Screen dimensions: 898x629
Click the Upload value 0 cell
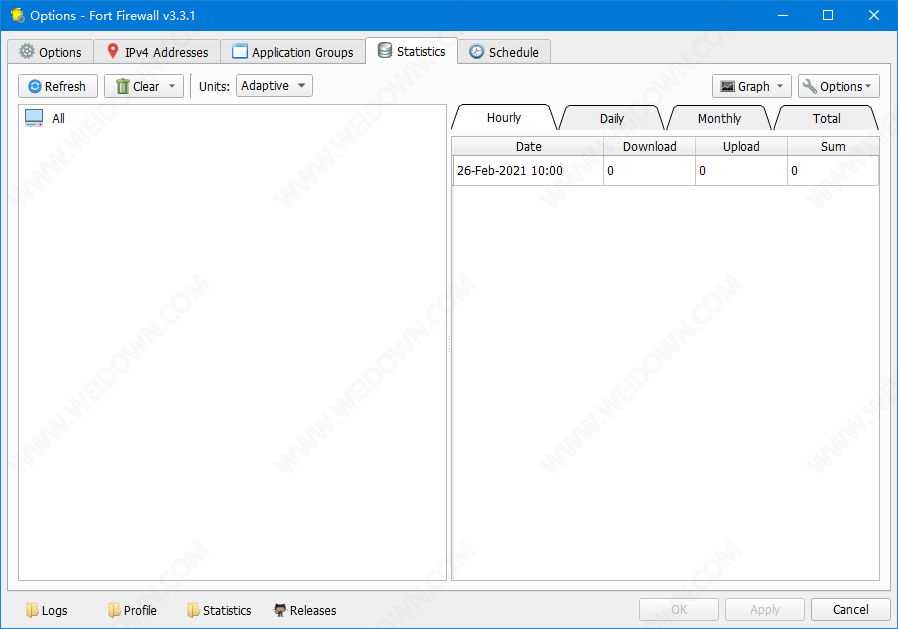[x=741, y=171]
